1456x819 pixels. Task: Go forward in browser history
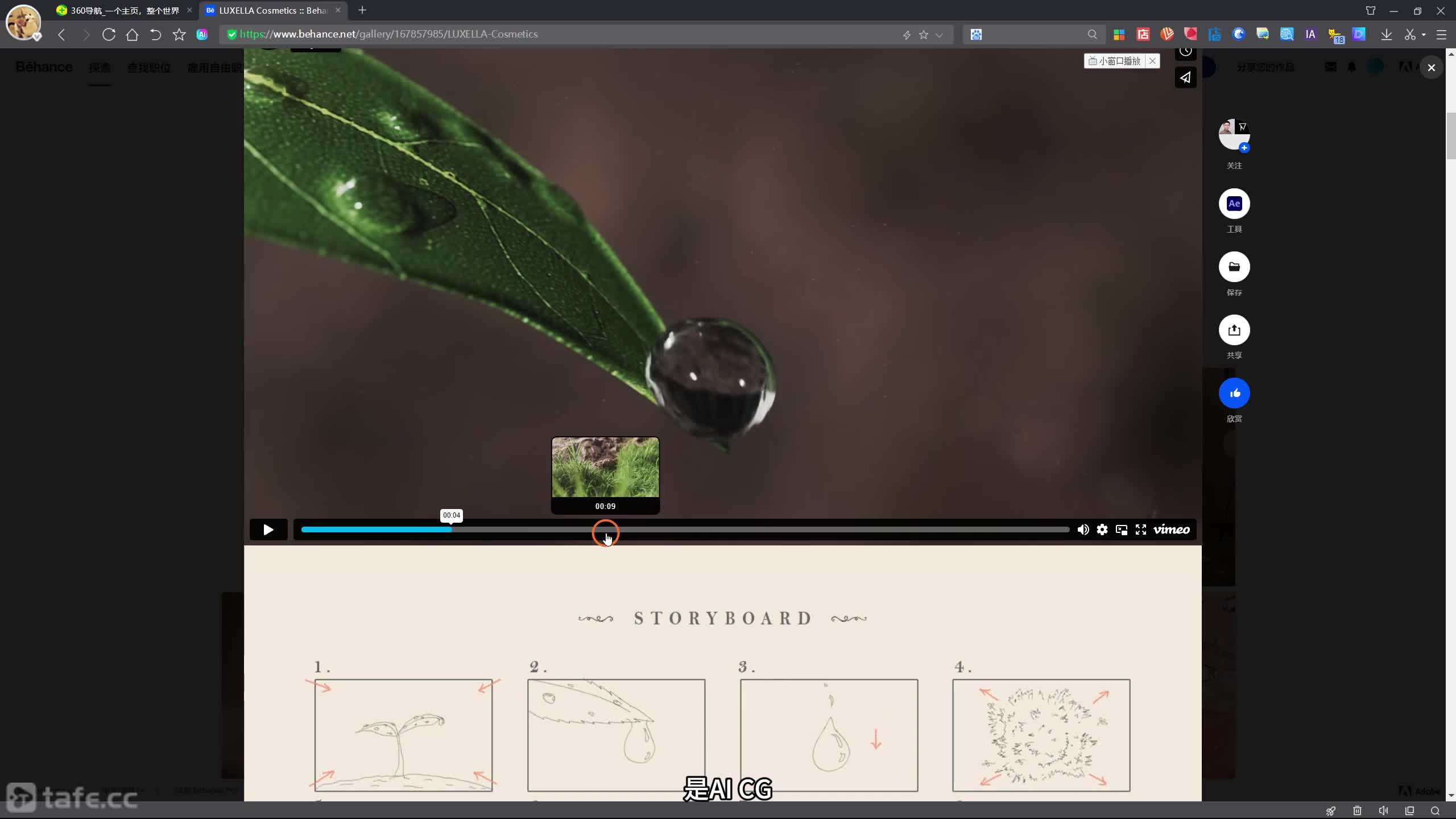pyautogui.click(x=86, y=35)
